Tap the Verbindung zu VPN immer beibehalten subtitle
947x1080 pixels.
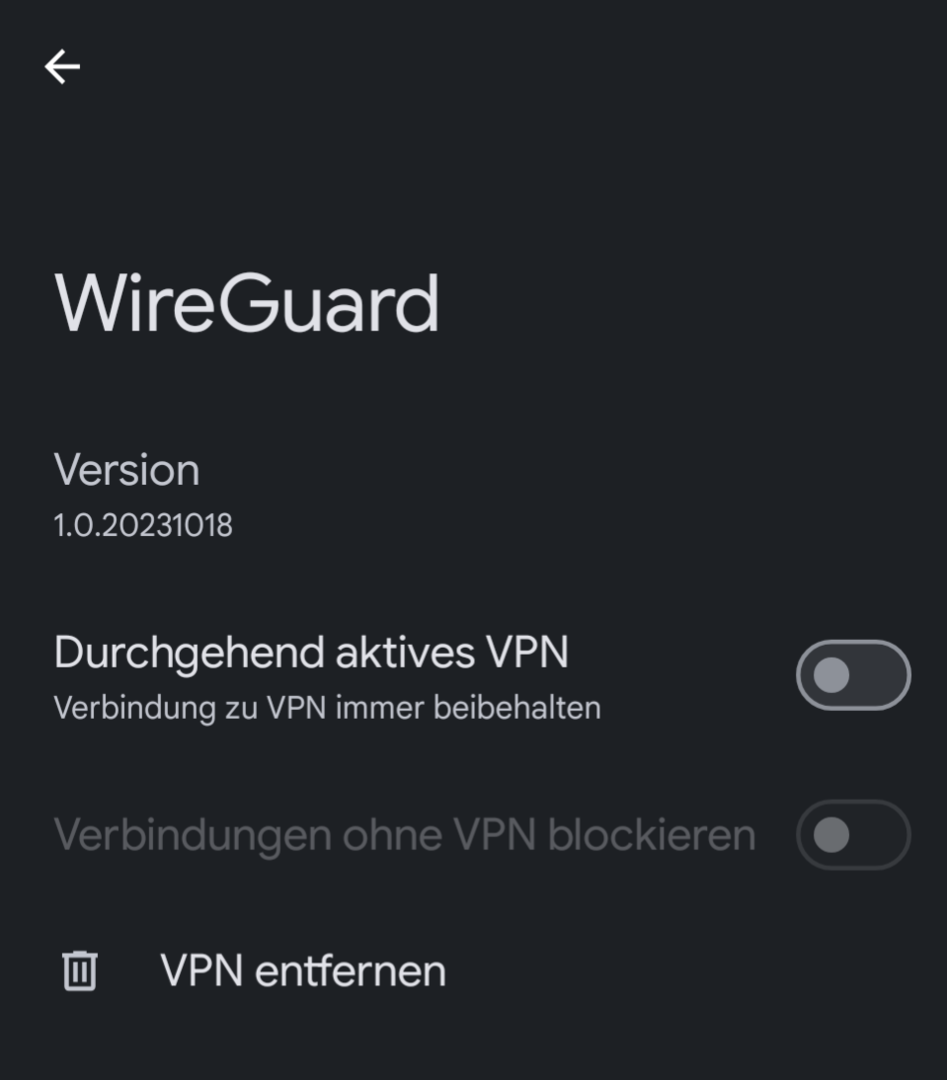[x=327, y=708]
